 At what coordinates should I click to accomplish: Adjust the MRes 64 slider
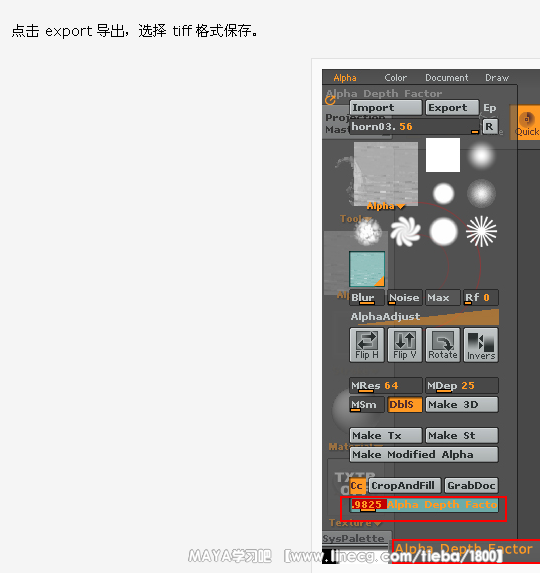pyautogui.click(x=386, y=386)
